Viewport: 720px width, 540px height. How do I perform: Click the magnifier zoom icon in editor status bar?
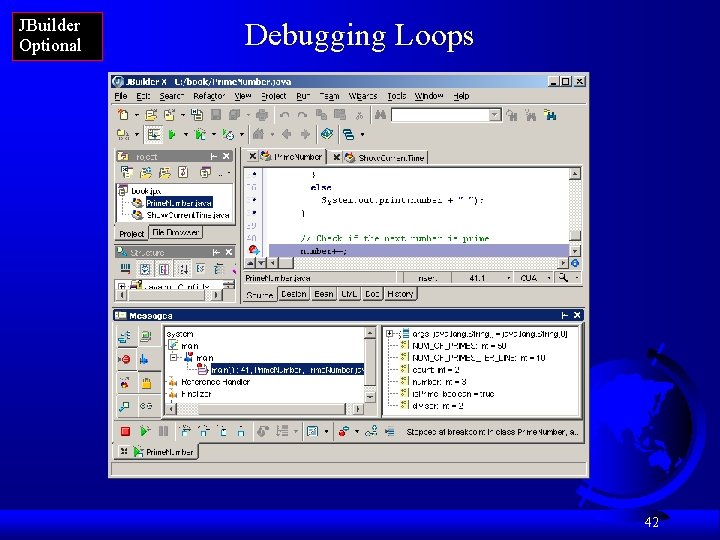tap(563, 278)
